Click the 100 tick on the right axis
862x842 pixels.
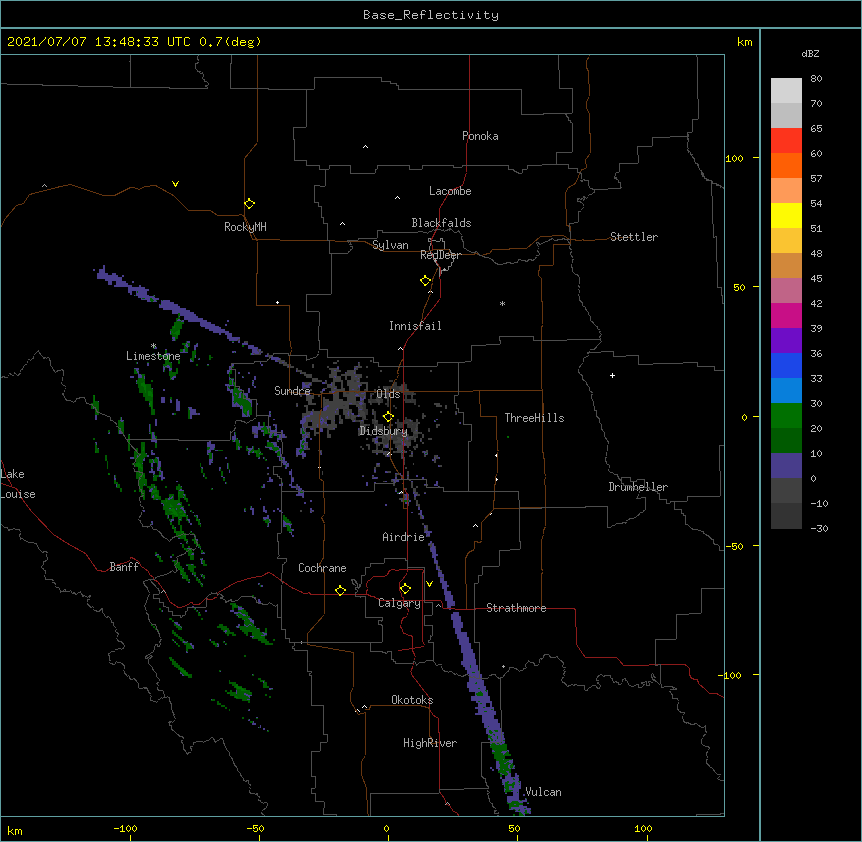coord(734,158)
